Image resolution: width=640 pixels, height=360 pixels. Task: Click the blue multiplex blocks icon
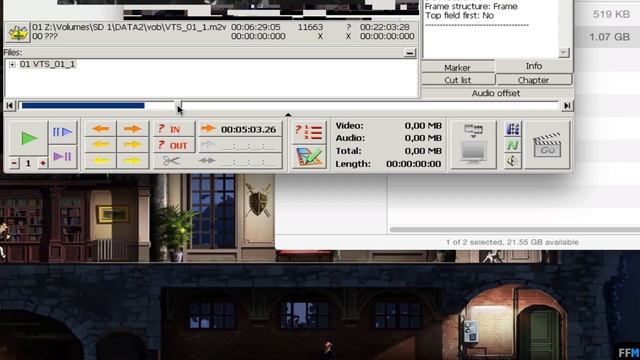click(x=513, y=129)
